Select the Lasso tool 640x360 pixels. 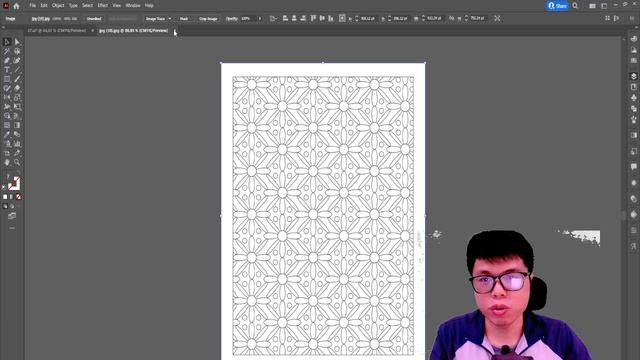[17, 51]
